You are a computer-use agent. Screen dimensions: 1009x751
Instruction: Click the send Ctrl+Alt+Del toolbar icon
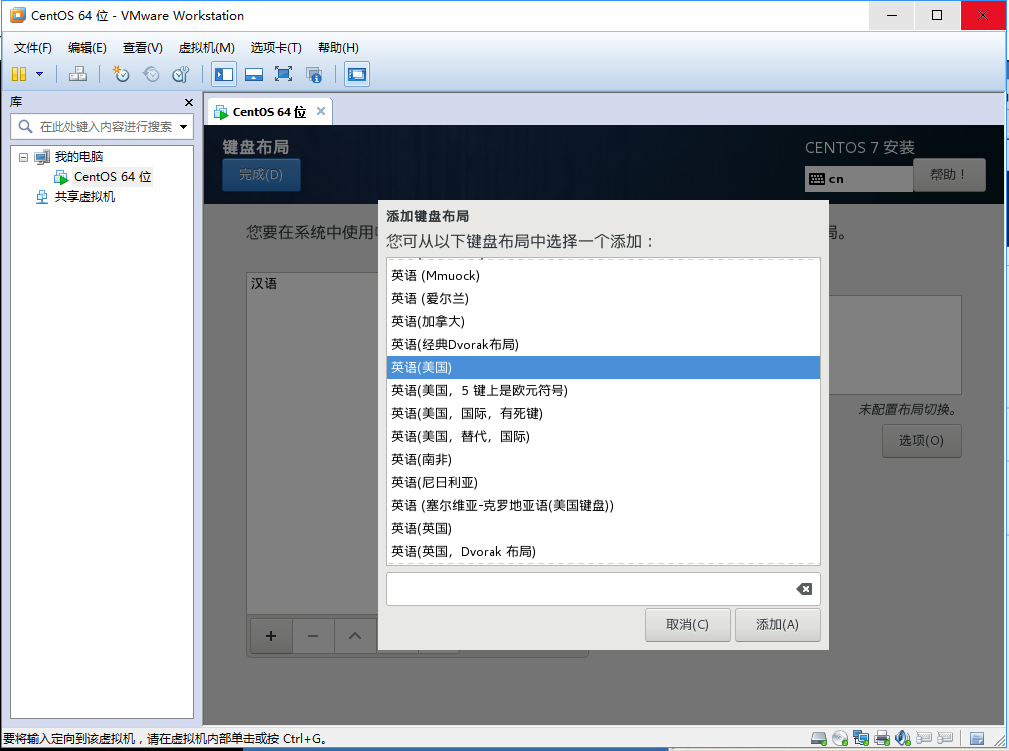pos(78,74)
